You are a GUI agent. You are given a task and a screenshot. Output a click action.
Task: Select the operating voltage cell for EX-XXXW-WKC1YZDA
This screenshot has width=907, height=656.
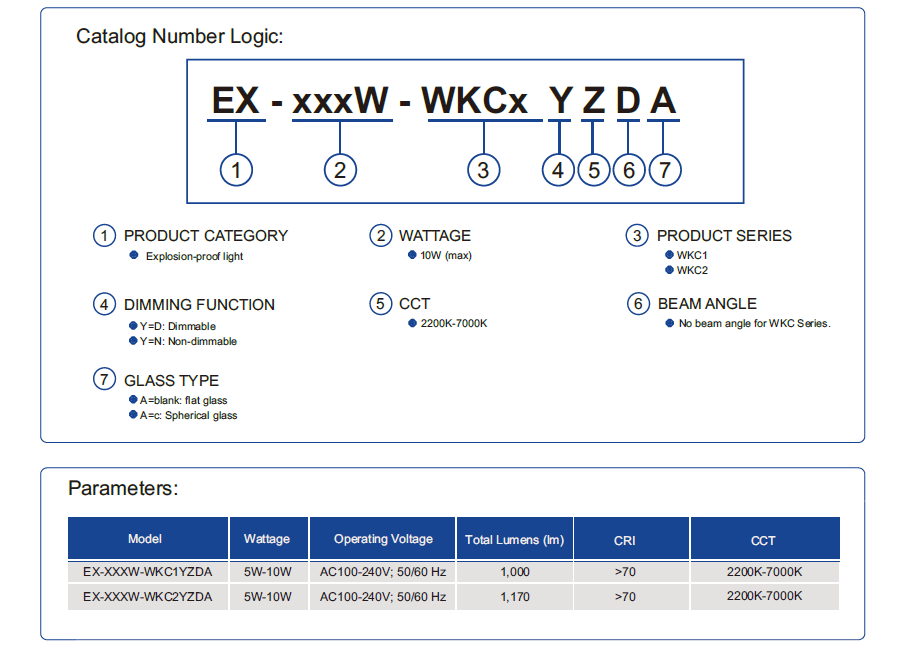tap(383, 572)
